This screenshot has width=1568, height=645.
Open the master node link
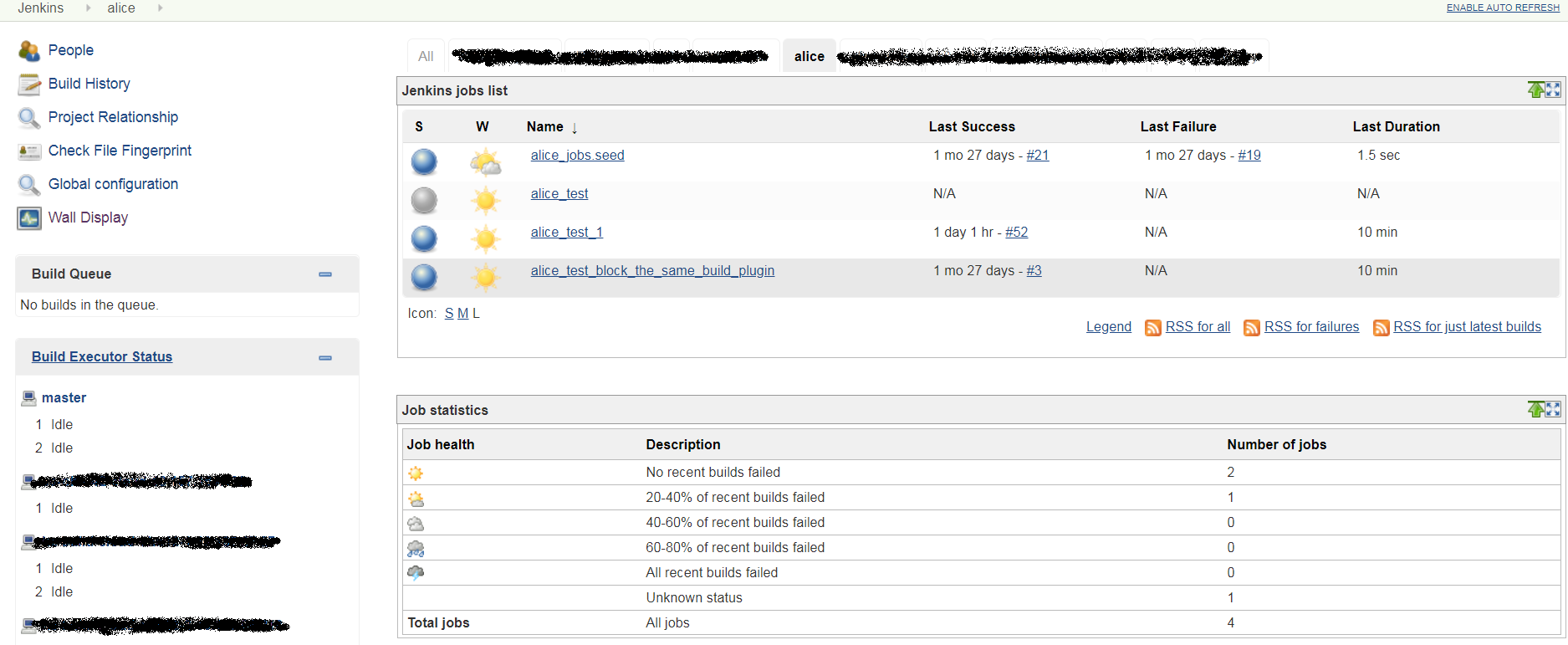click(x=64, y=398)
